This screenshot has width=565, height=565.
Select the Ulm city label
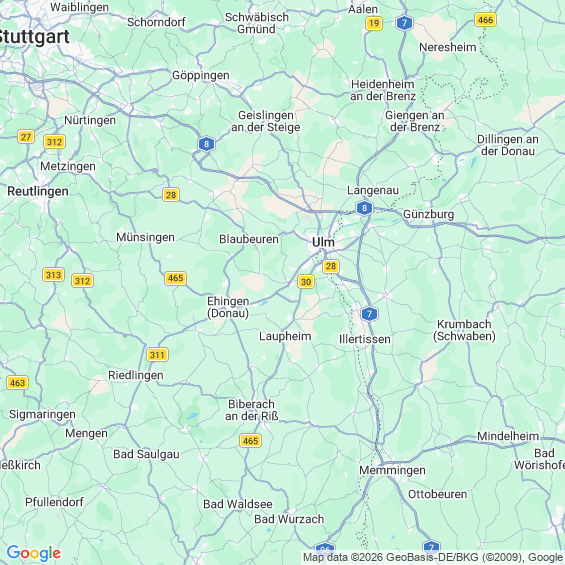coord(323,242)
